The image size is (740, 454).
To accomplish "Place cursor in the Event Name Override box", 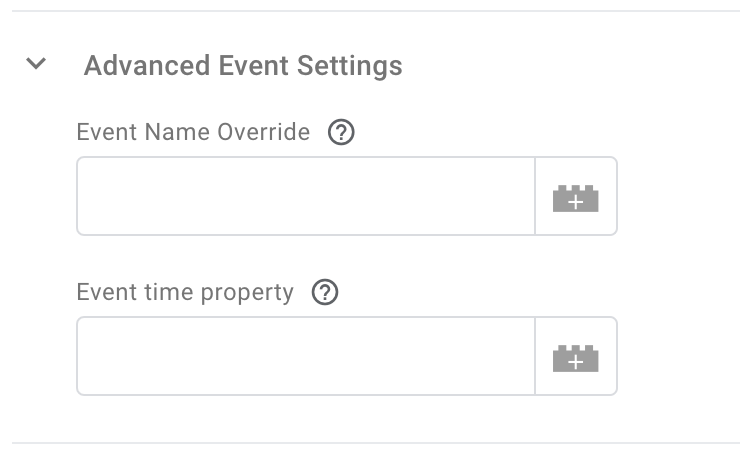I will click(306, 197).
